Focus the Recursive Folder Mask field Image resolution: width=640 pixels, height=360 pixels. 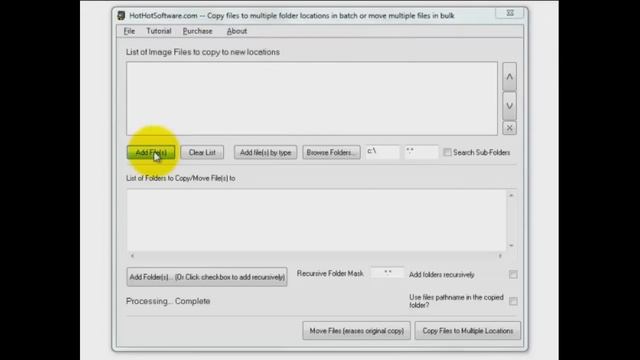(387, 273)
